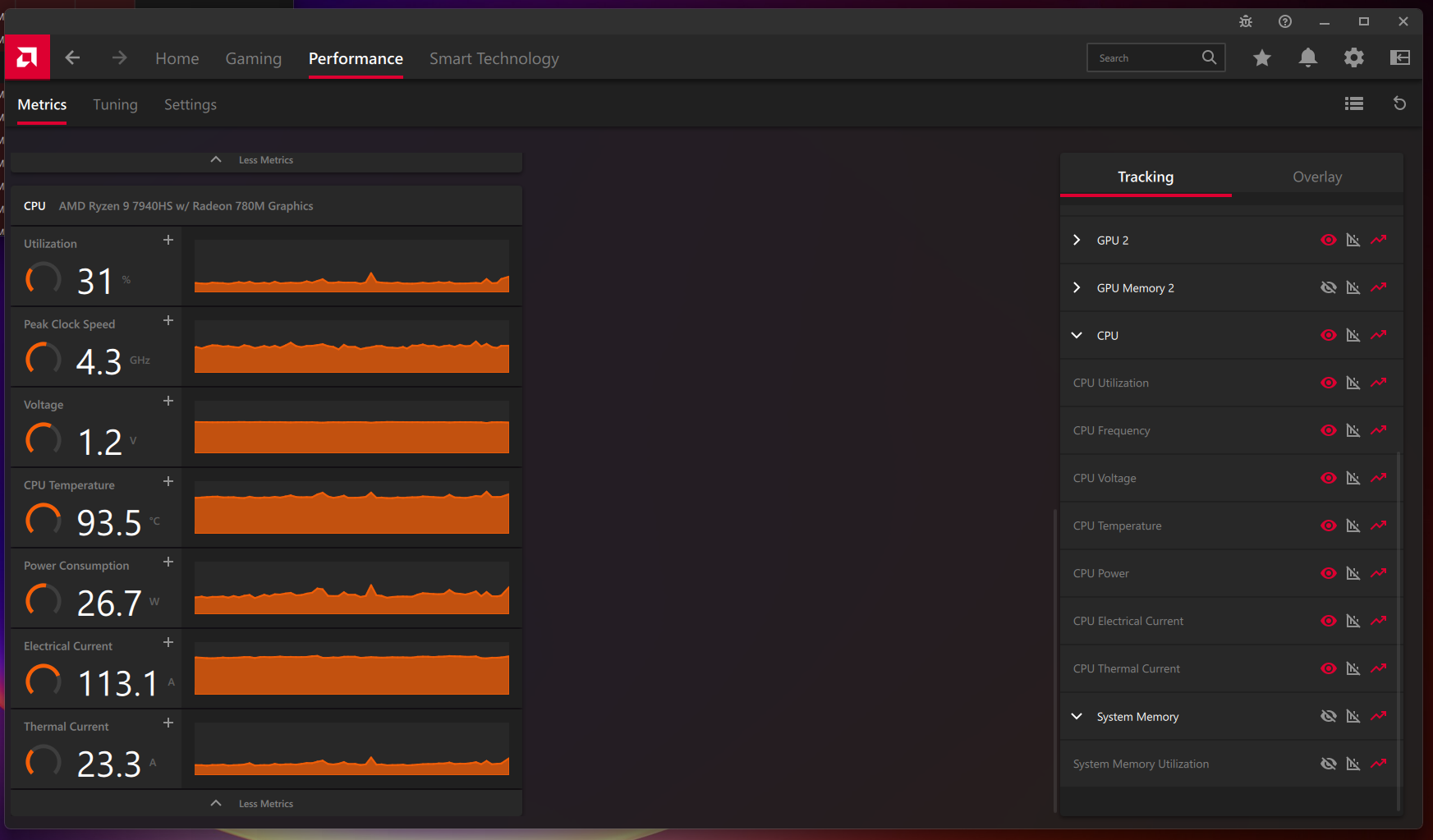Toggle graph icon for GPU 2

tap(1353, 240)
